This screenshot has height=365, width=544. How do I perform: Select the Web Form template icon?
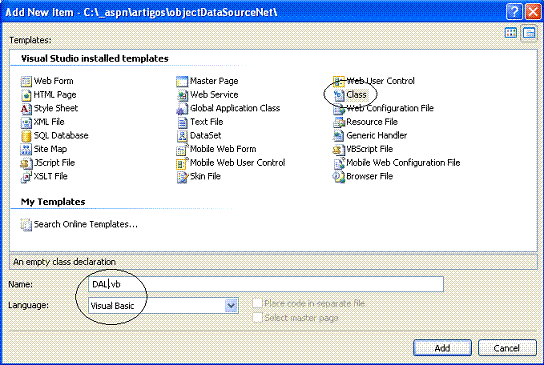26,81
